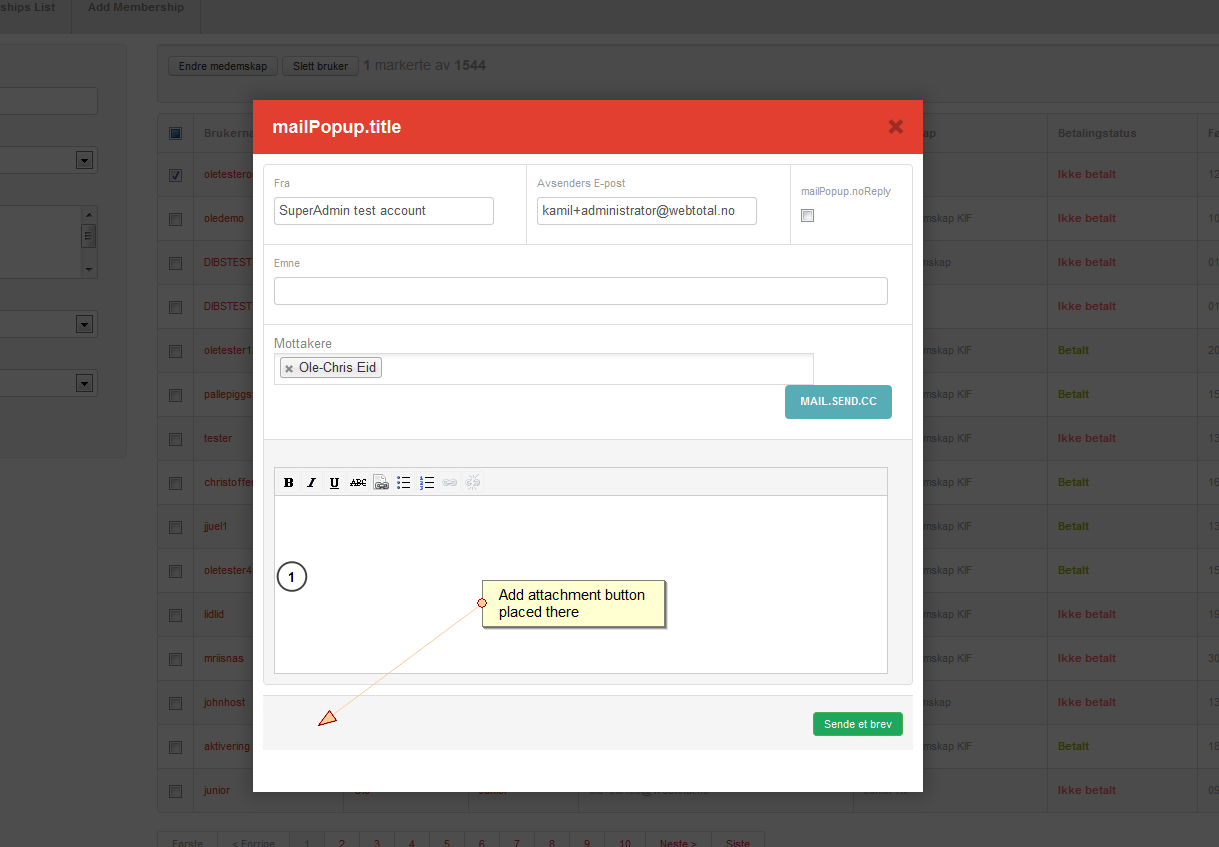The height and width of the screenshot is (847, 1219).
Task: Insert a numbered list in the editor
Action: coord(427,482)
